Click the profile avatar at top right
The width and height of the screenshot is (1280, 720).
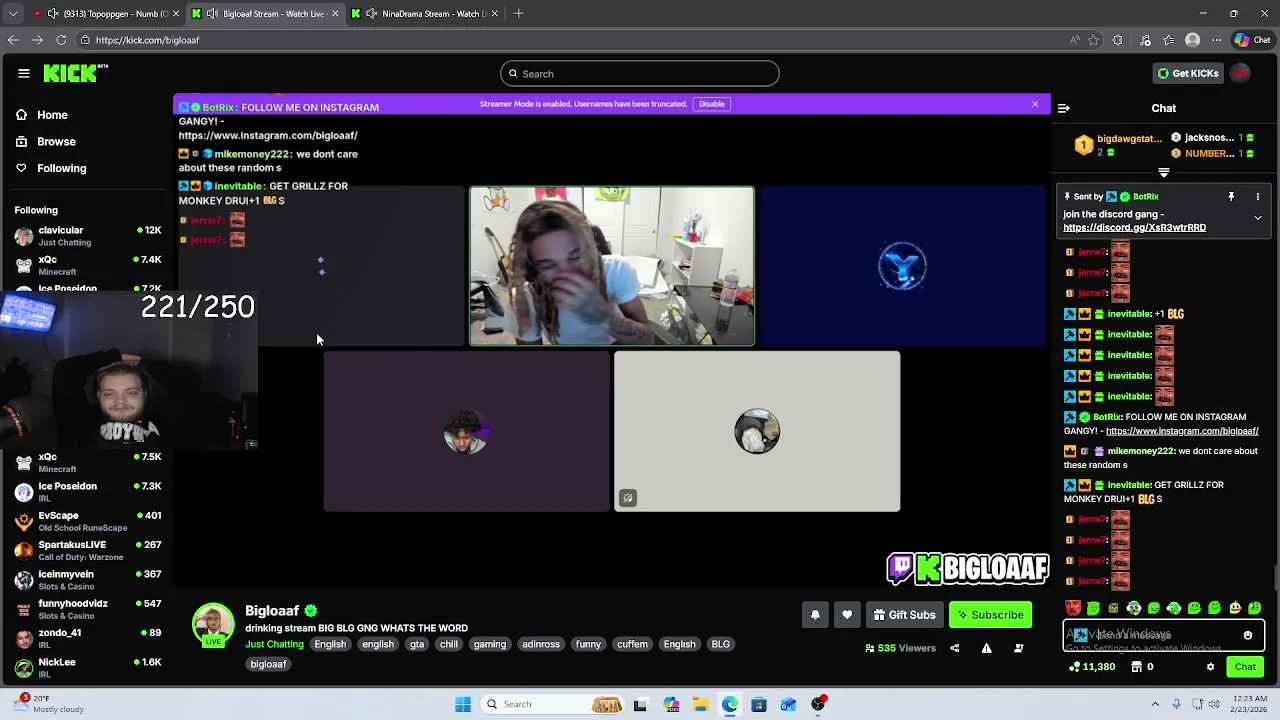click(1240, 73)
